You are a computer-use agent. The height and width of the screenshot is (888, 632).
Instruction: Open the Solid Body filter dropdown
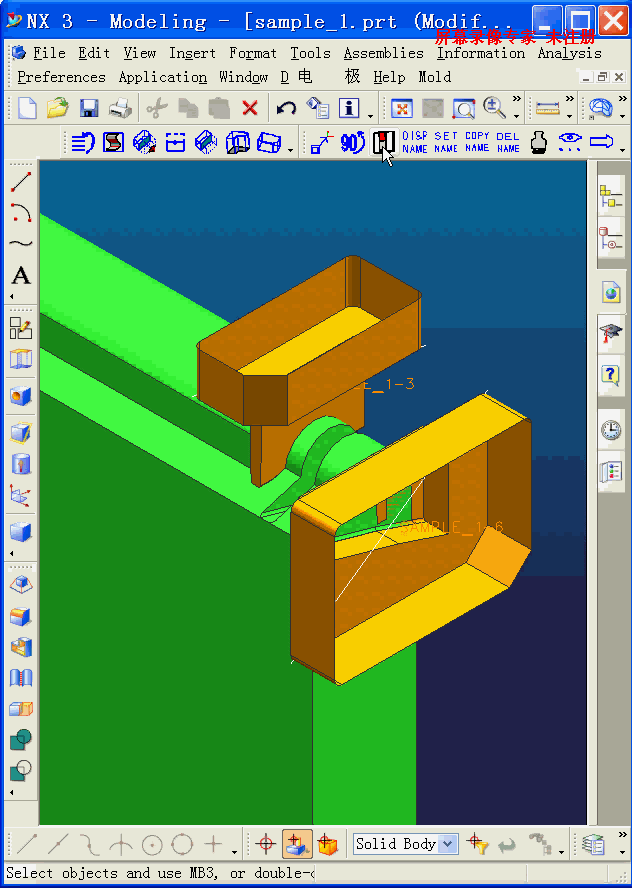click(405, 844)
